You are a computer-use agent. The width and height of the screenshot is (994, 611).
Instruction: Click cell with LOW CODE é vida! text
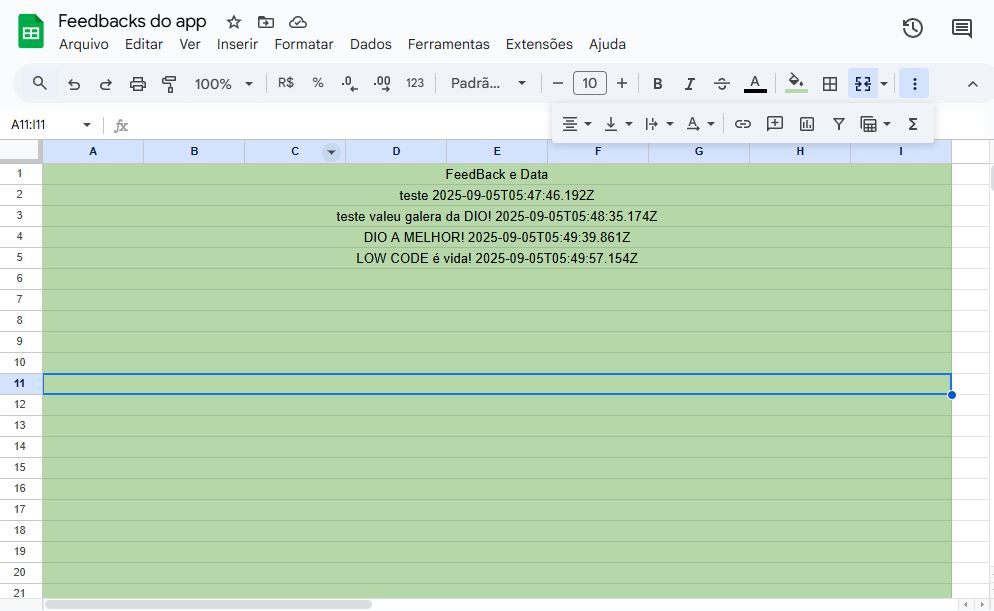coord(497,258)
